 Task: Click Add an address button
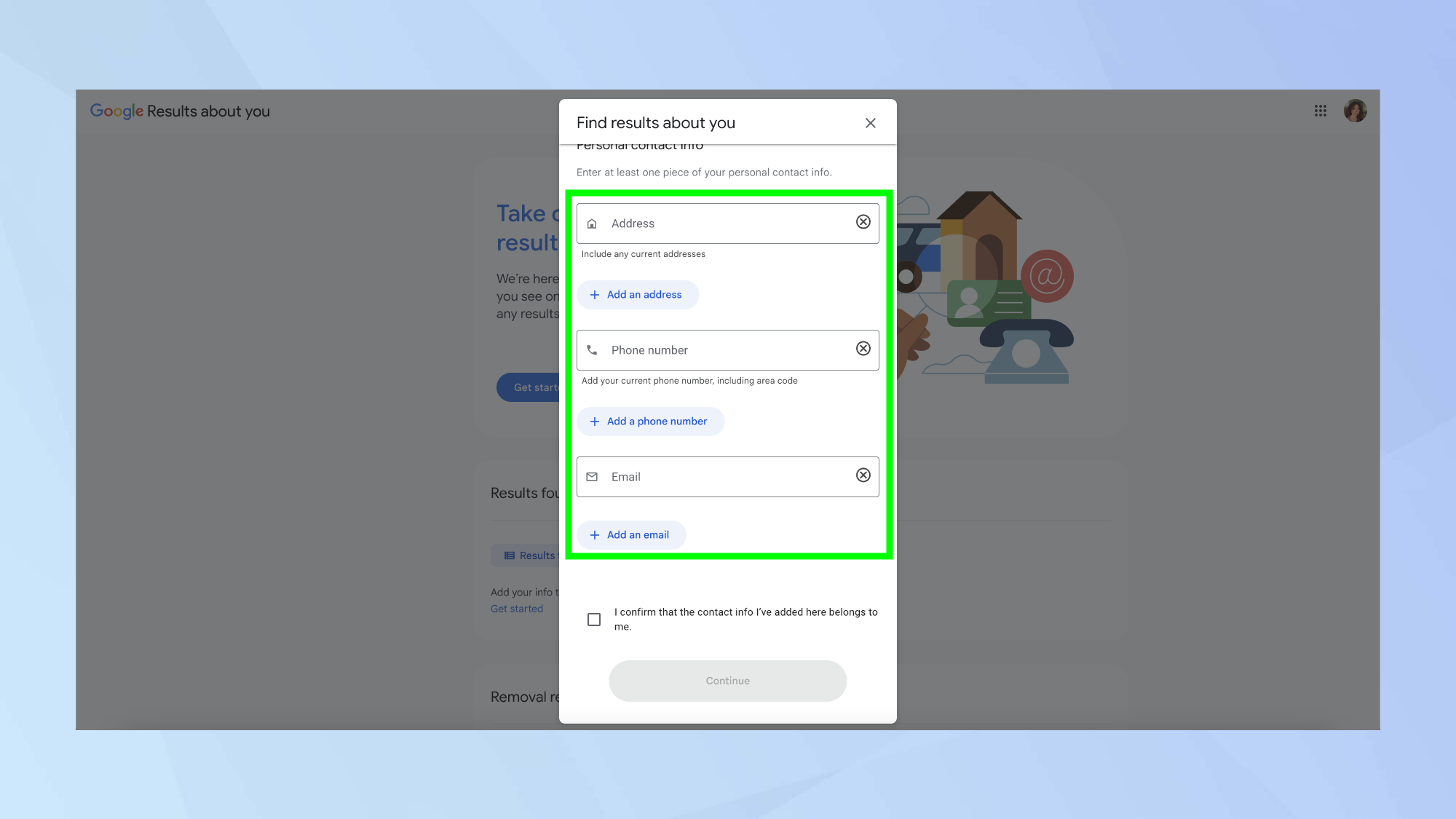coord(637,295)
